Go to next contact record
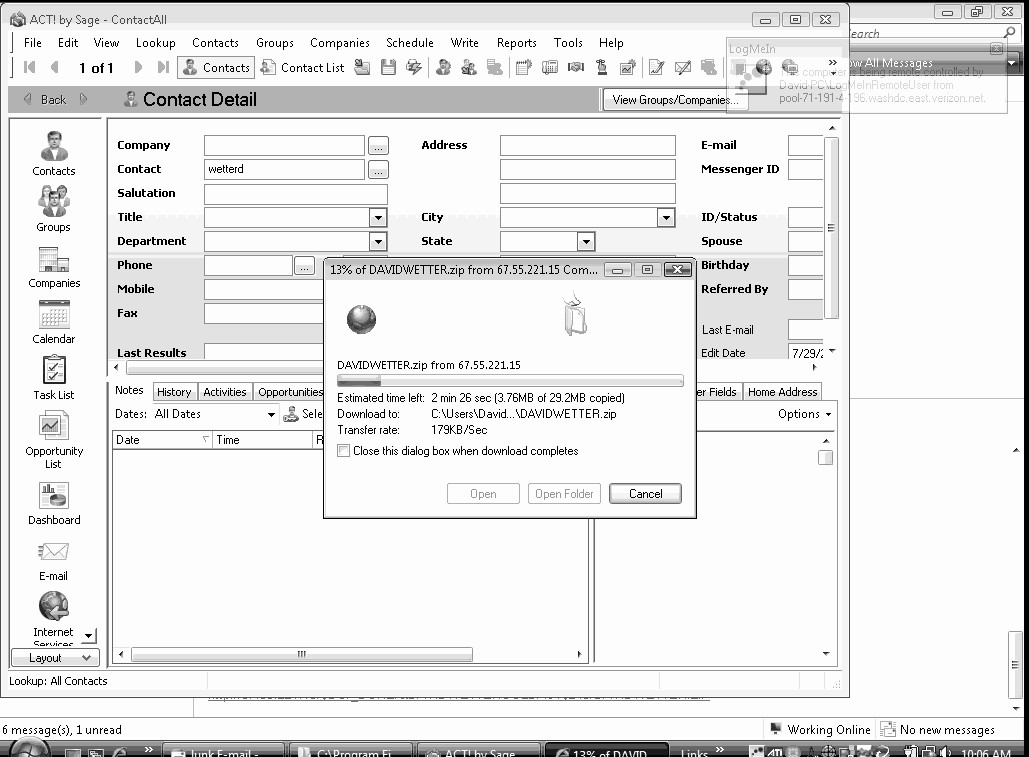 [x=138, y=67]
